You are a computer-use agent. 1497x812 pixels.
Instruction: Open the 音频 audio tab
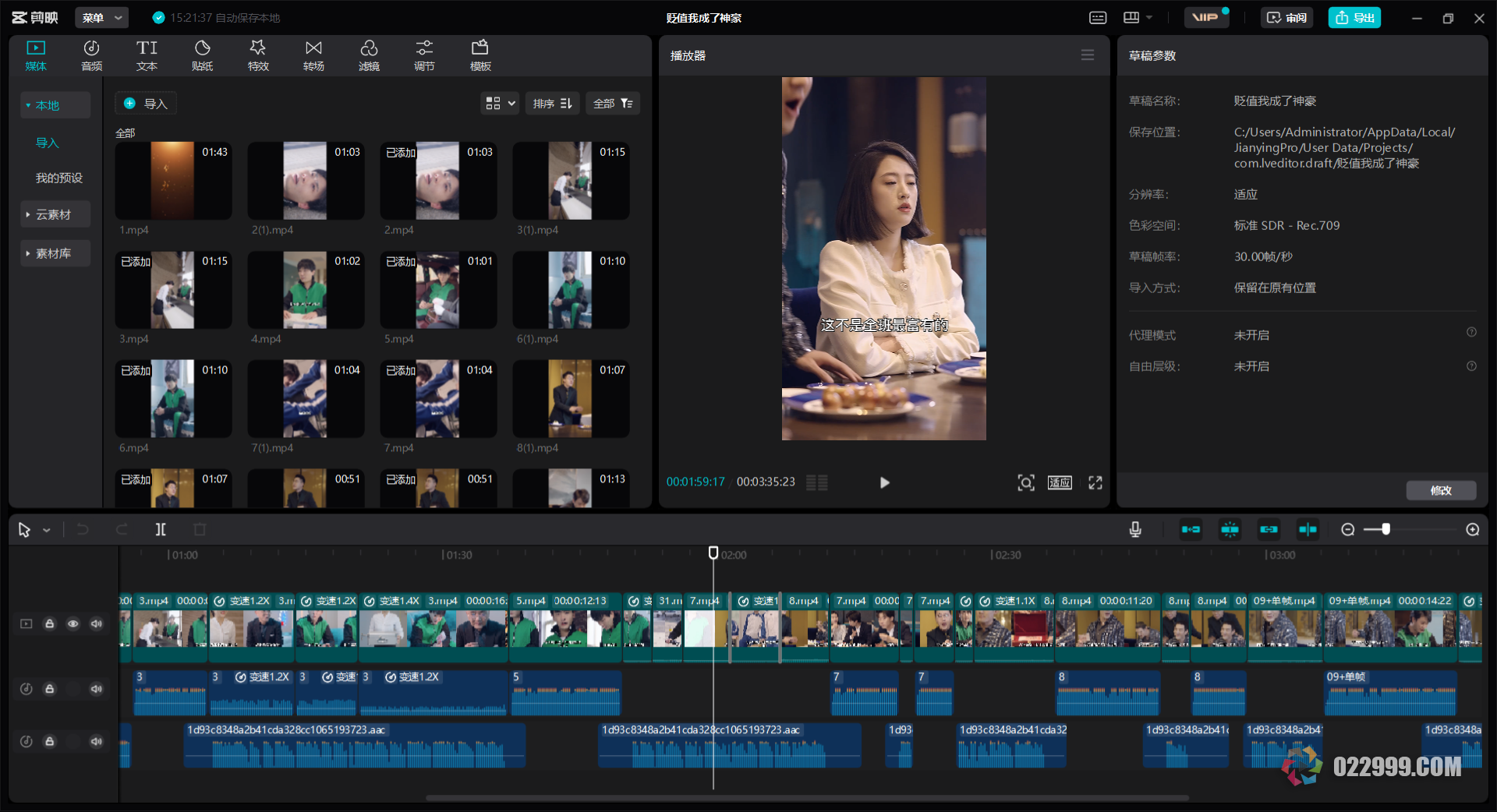[x=91, y=56]
